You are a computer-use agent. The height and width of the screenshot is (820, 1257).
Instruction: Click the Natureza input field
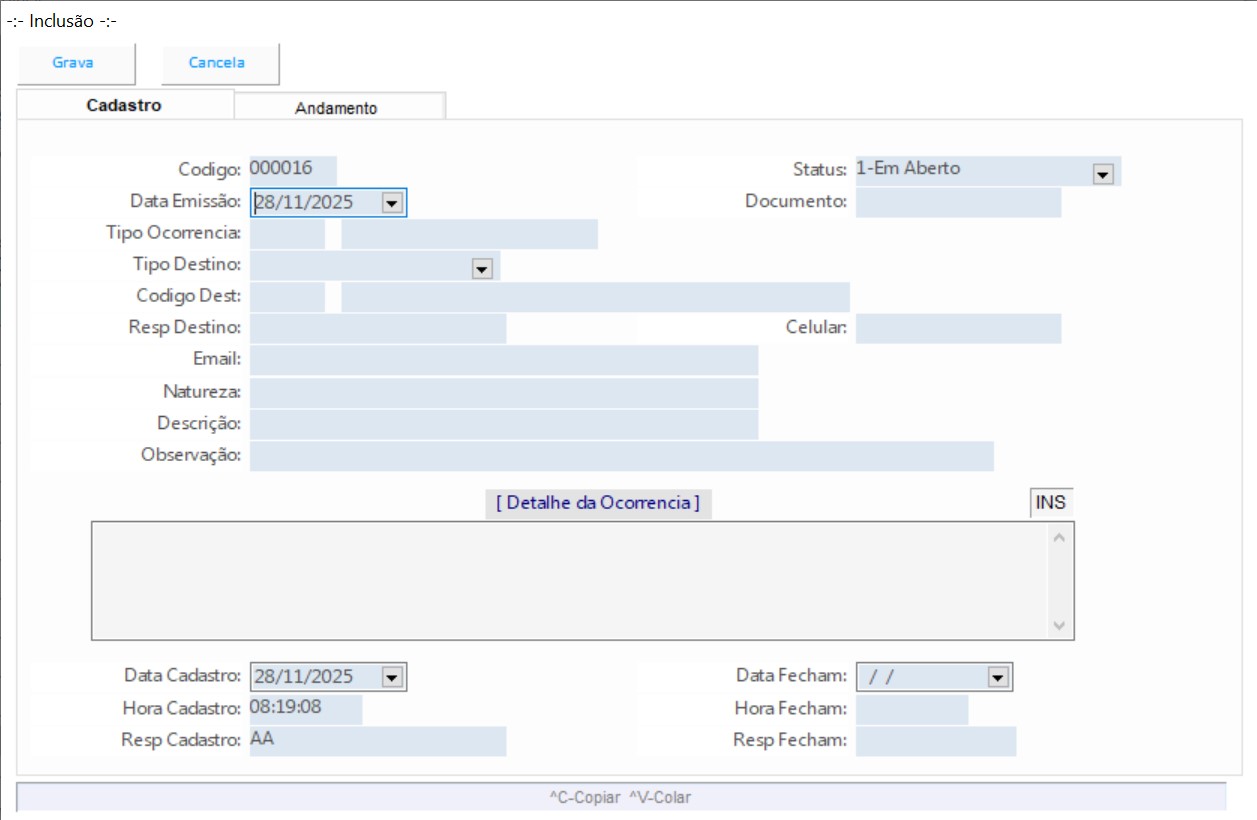coord(503,392)
